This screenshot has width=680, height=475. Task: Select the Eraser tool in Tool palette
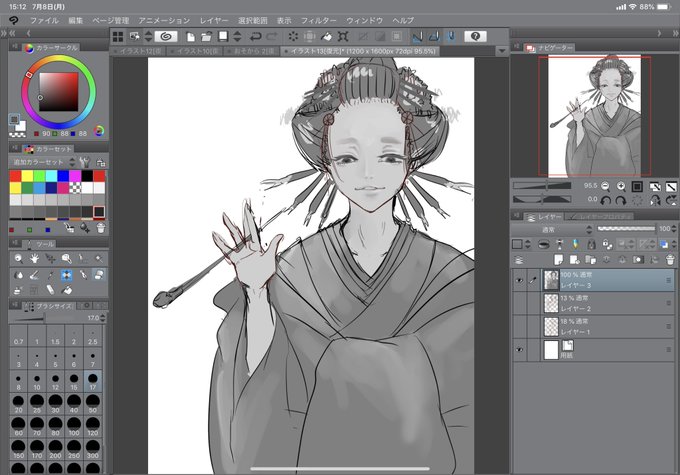pos(99,275)
